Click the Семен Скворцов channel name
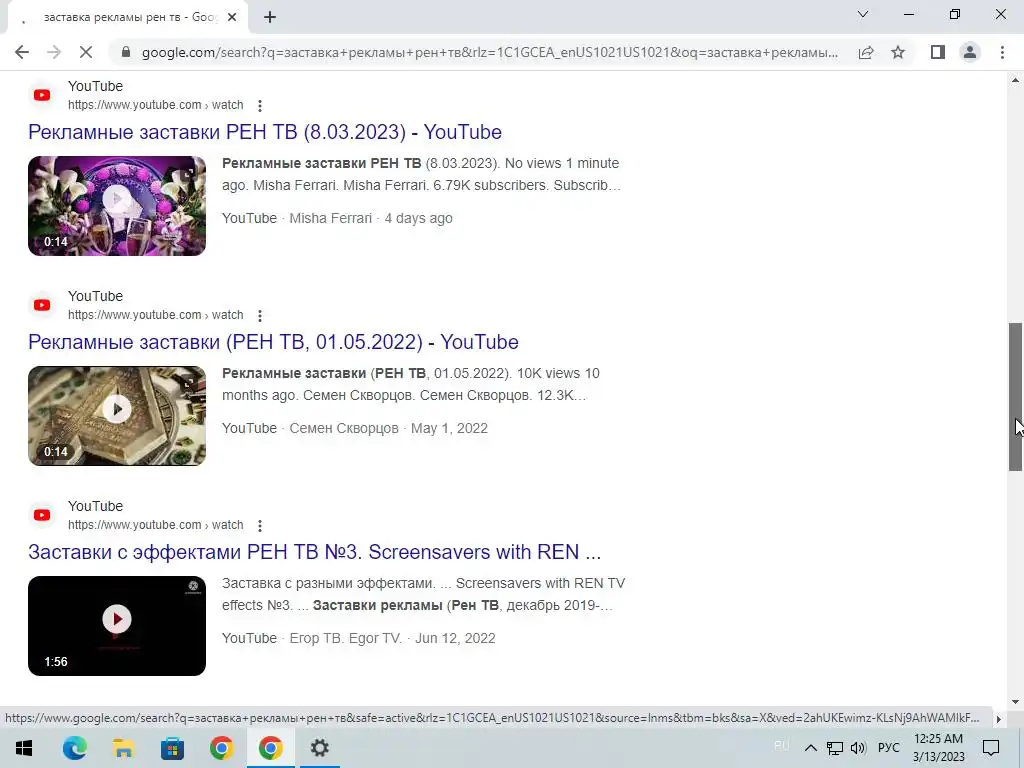Image resolution: width=1024 pixels, height=768 pixels. [344, 428]
